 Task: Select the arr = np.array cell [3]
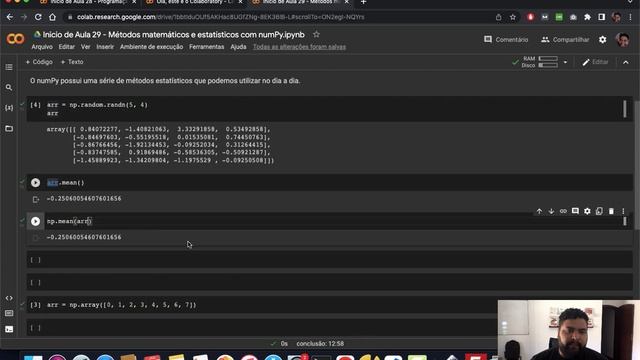coord(330,305)
